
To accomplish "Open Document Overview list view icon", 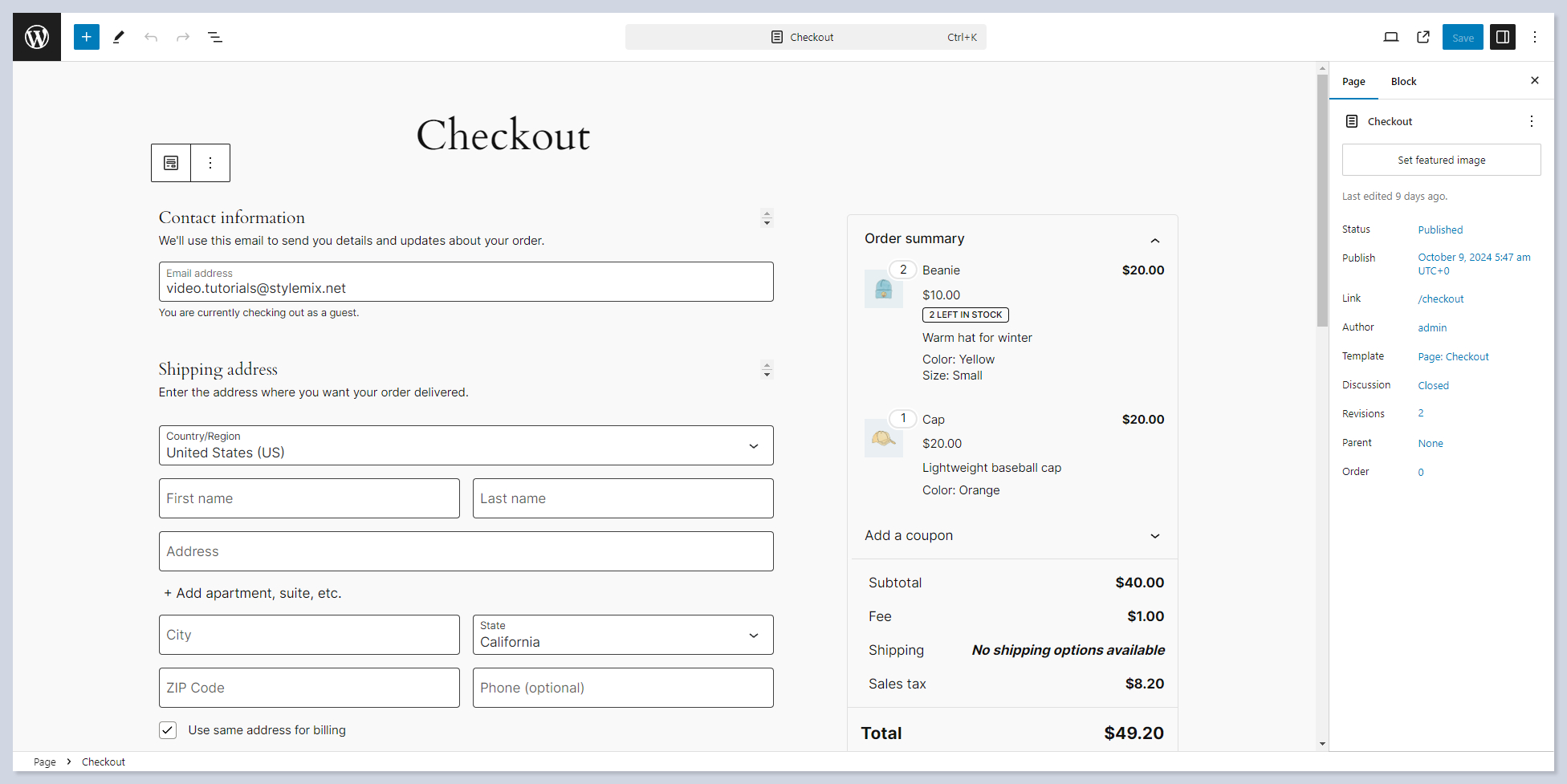I will point(215,37).
